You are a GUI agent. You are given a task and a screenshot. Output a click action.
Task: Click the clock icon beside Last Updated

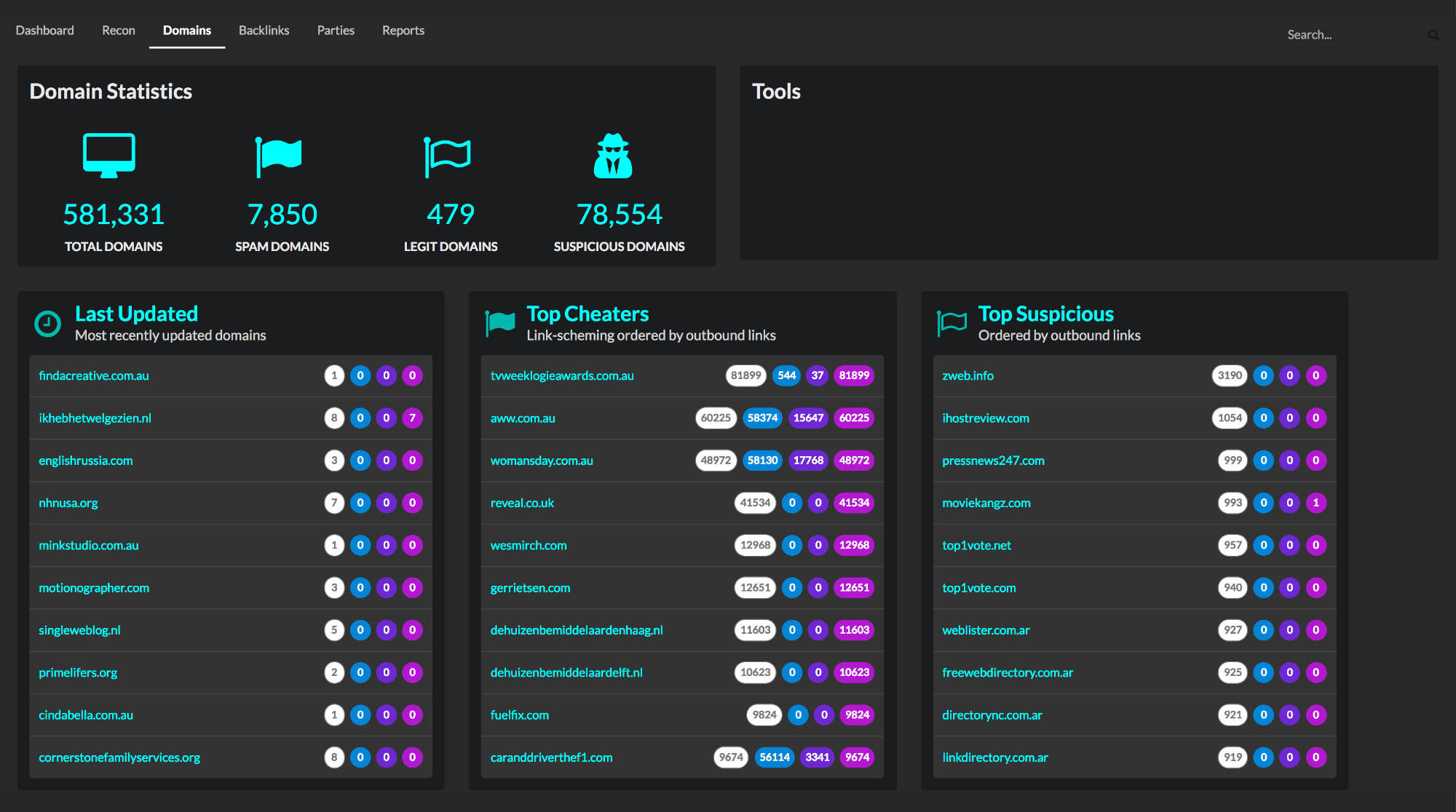tap(48, 324)
